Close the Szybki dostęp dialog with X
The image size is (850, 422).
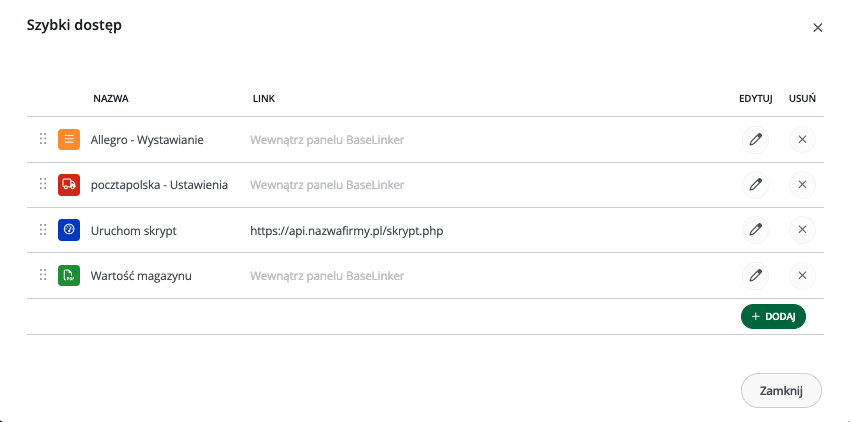817,28
